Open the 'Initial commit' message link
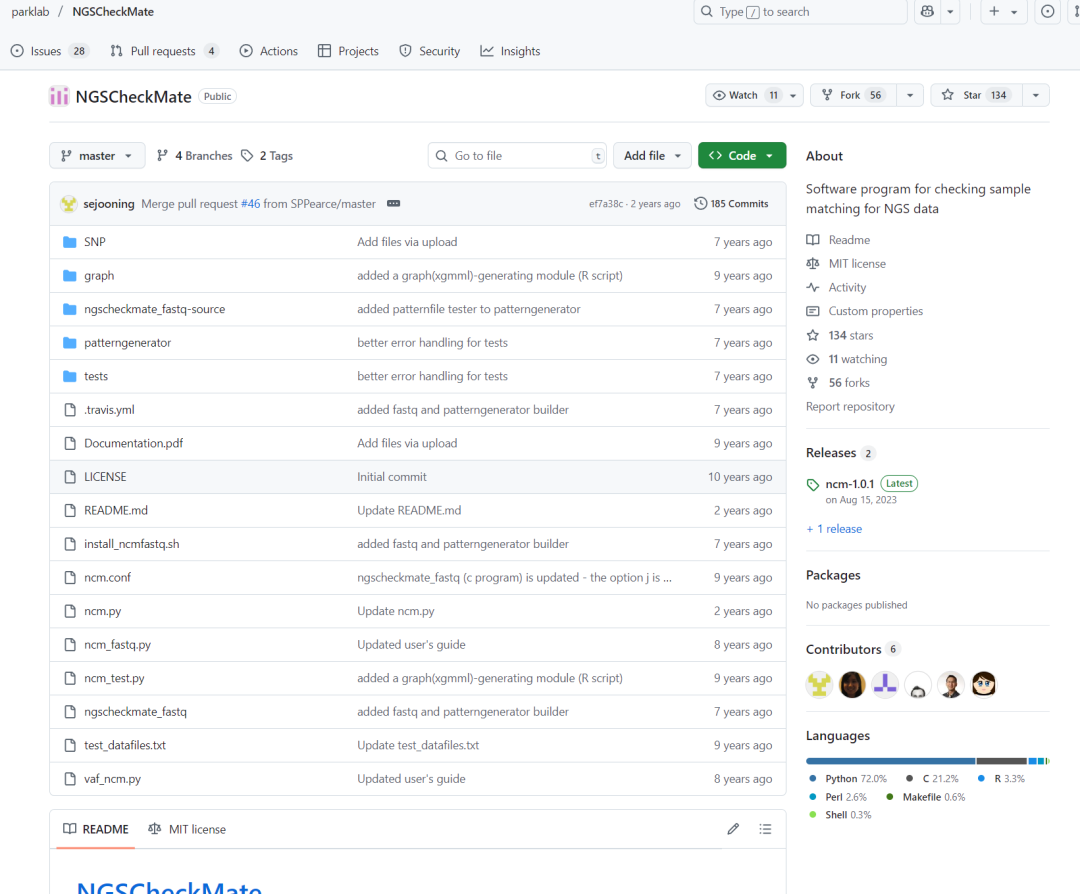 coord(391,477)
